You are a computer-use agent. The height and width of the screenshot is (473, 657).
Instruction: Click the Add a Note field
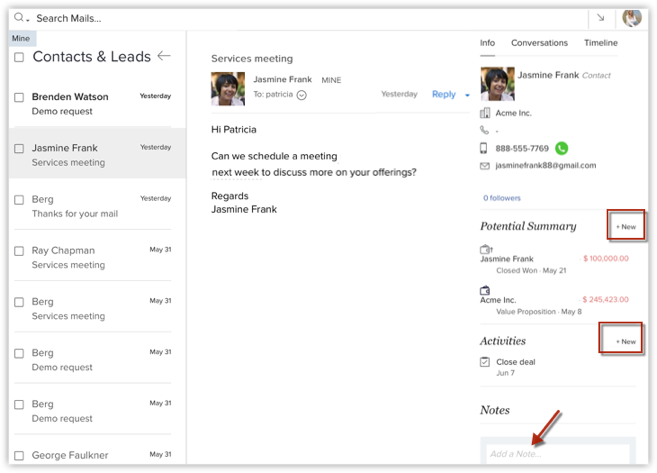click(556, 454)
